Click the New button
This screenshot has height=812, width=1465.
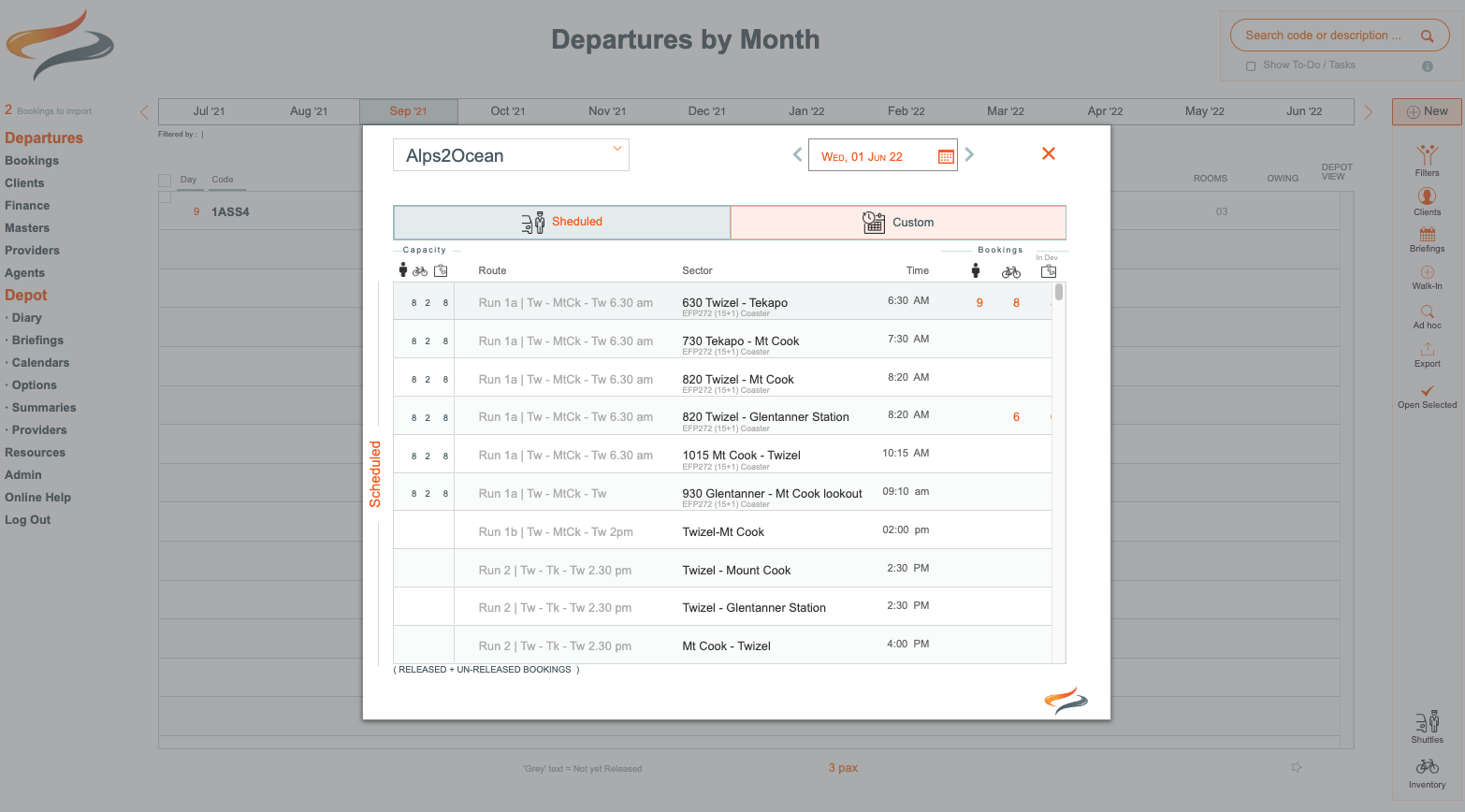click(x=1427, y=111)
